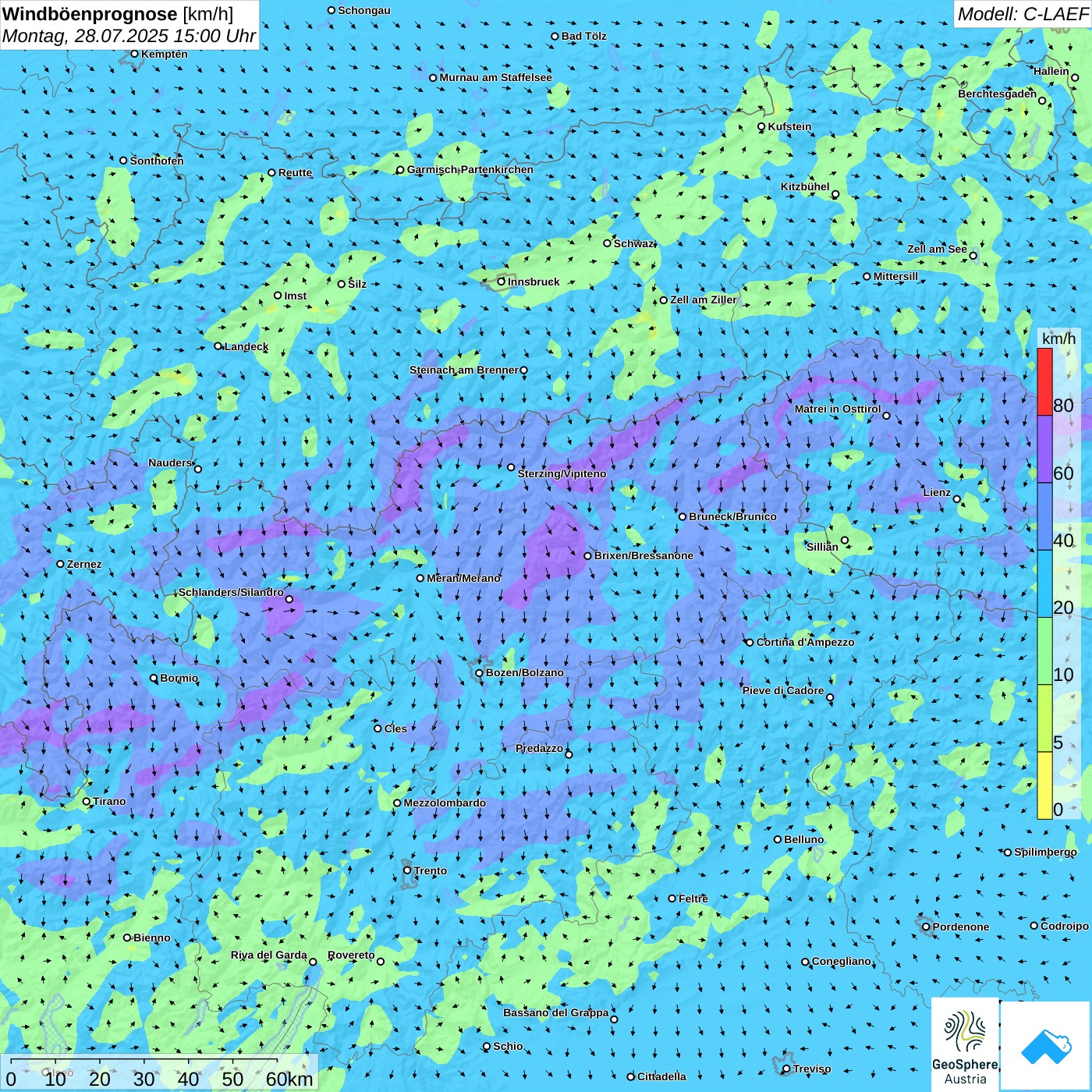Image resolution: width=1092 pixels, height=1092 pixels.
Task: Click the Cles city marker
Action: click(x=378, y=729)
